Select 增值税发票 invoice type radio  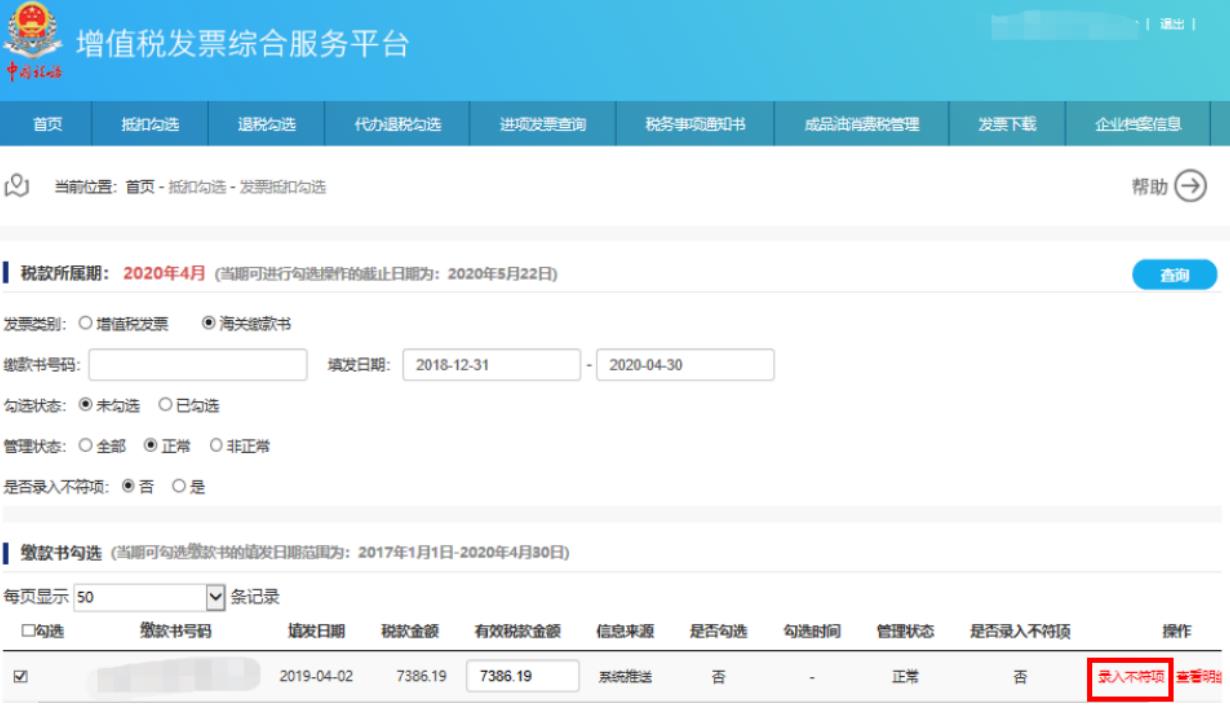[x=85, y=323]
